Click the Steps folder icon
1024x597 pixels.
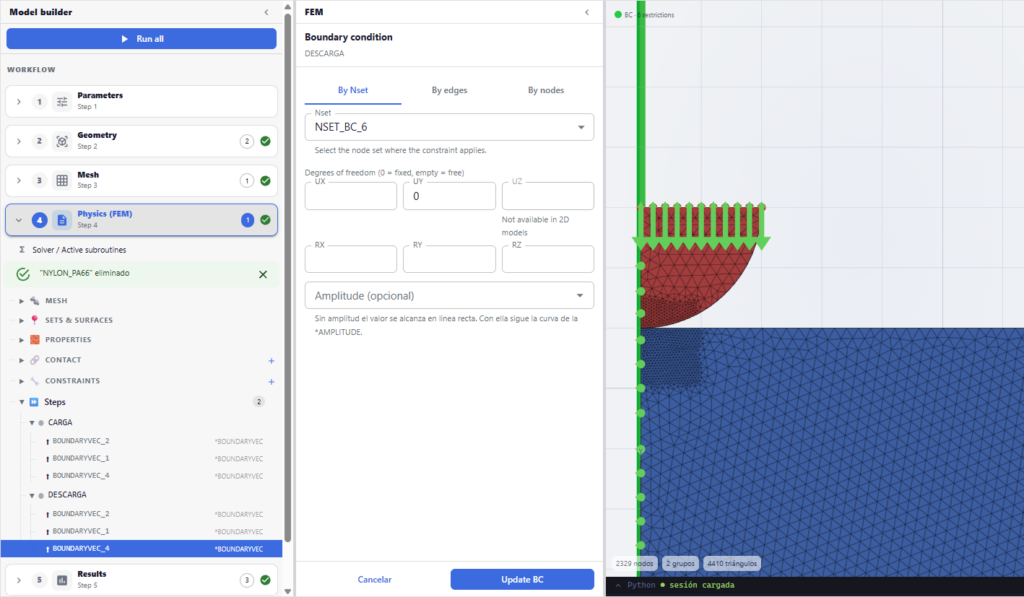pos(34,402)
